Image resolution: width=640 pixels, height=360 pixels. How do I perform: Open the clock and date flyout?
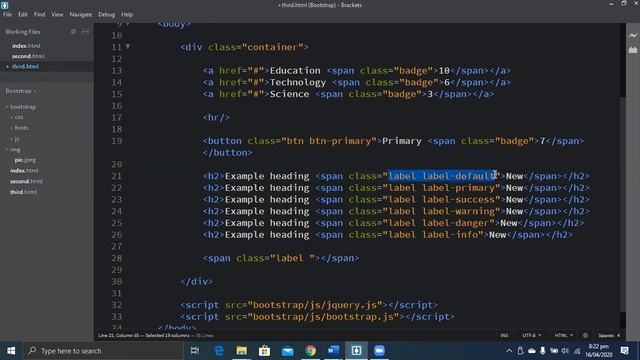click(598, 351)
